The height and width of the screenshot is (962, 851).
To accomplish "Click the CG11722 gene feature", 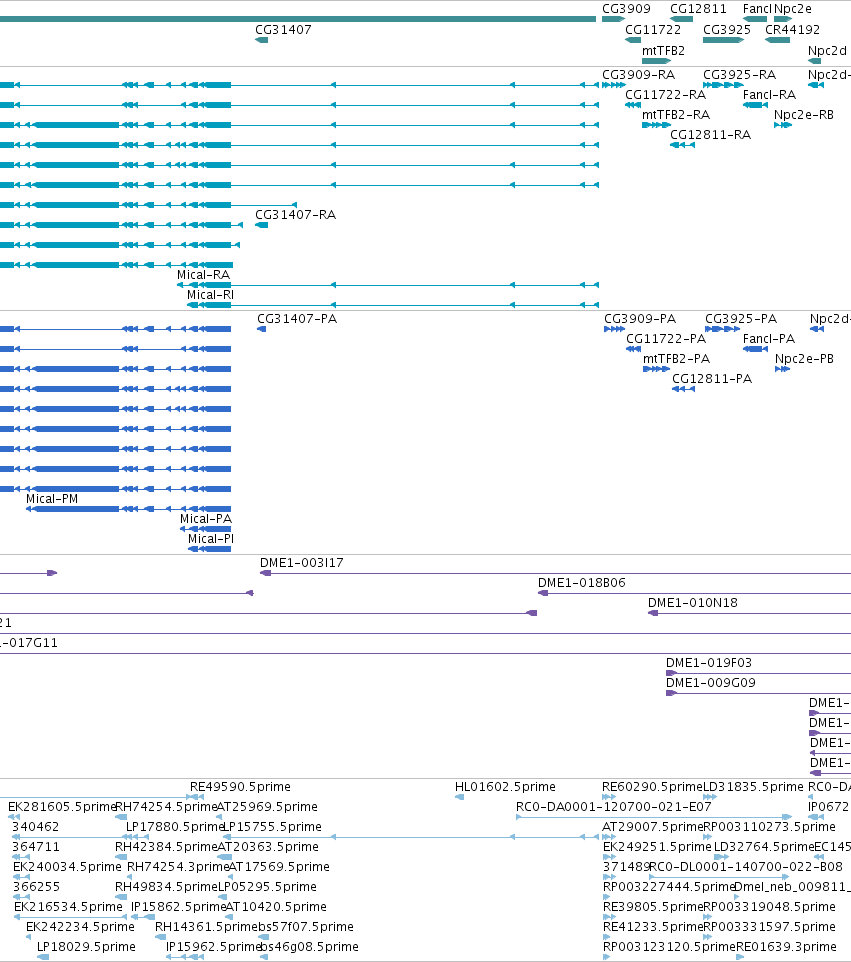I will (633, 40).
